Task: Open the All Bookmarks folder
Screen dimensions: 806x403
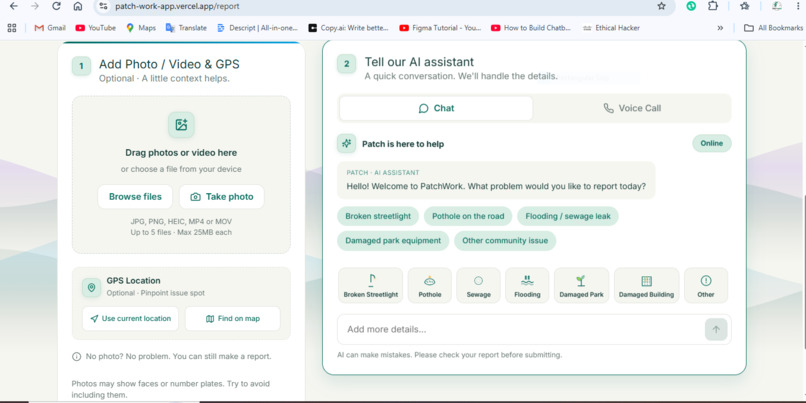Action: [x=774, y=28]
